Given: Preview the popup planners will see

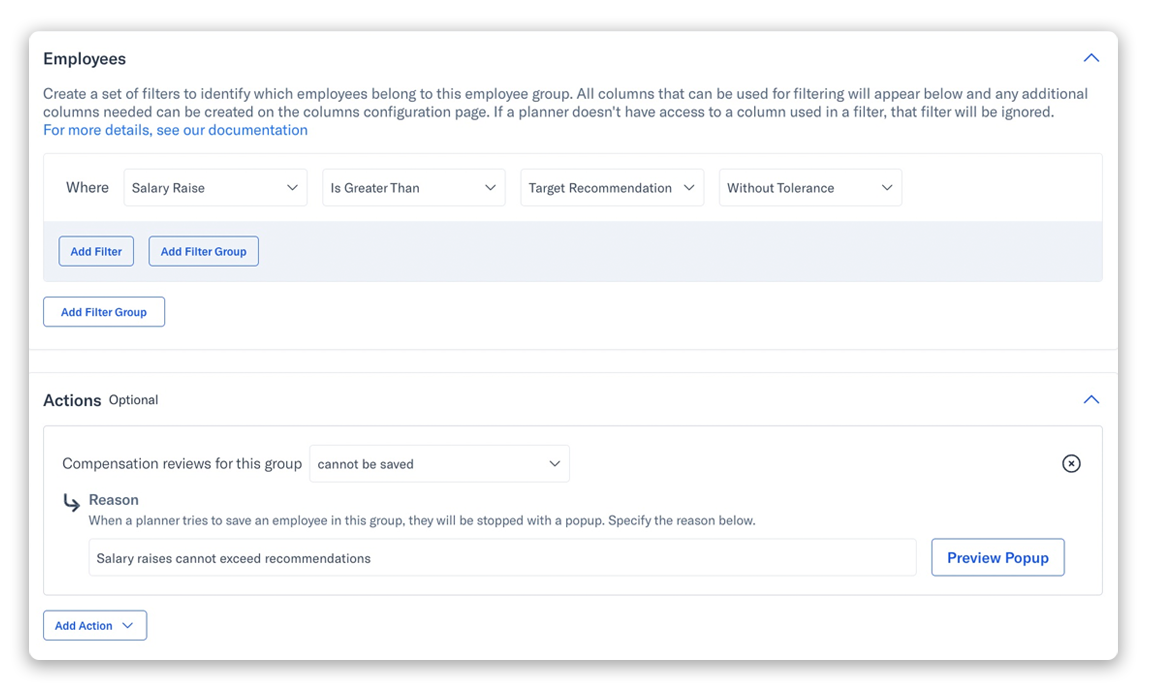Looking at the screenshot, I should (997, 557).
